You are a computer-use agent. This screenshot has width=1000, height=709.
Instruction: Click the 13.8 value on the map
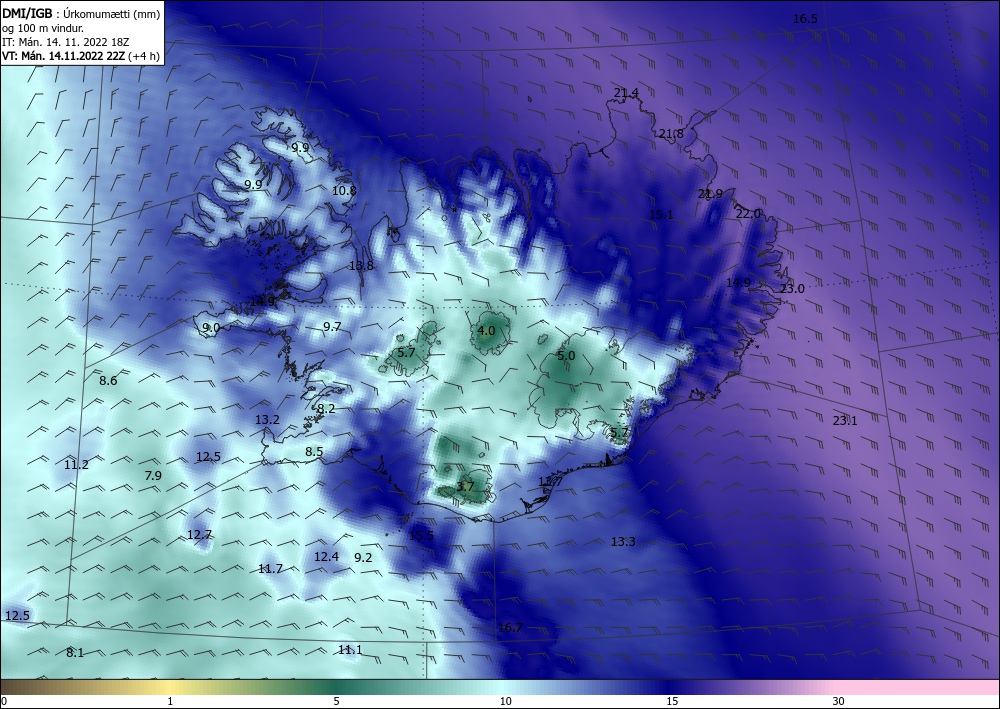pos(361,266)
